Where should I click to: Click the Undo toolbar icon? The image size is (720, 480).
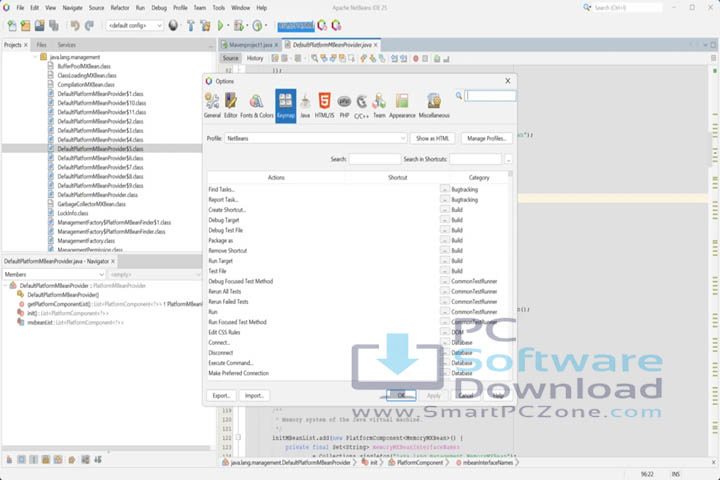pyautogui.click(x=75, y=26)
